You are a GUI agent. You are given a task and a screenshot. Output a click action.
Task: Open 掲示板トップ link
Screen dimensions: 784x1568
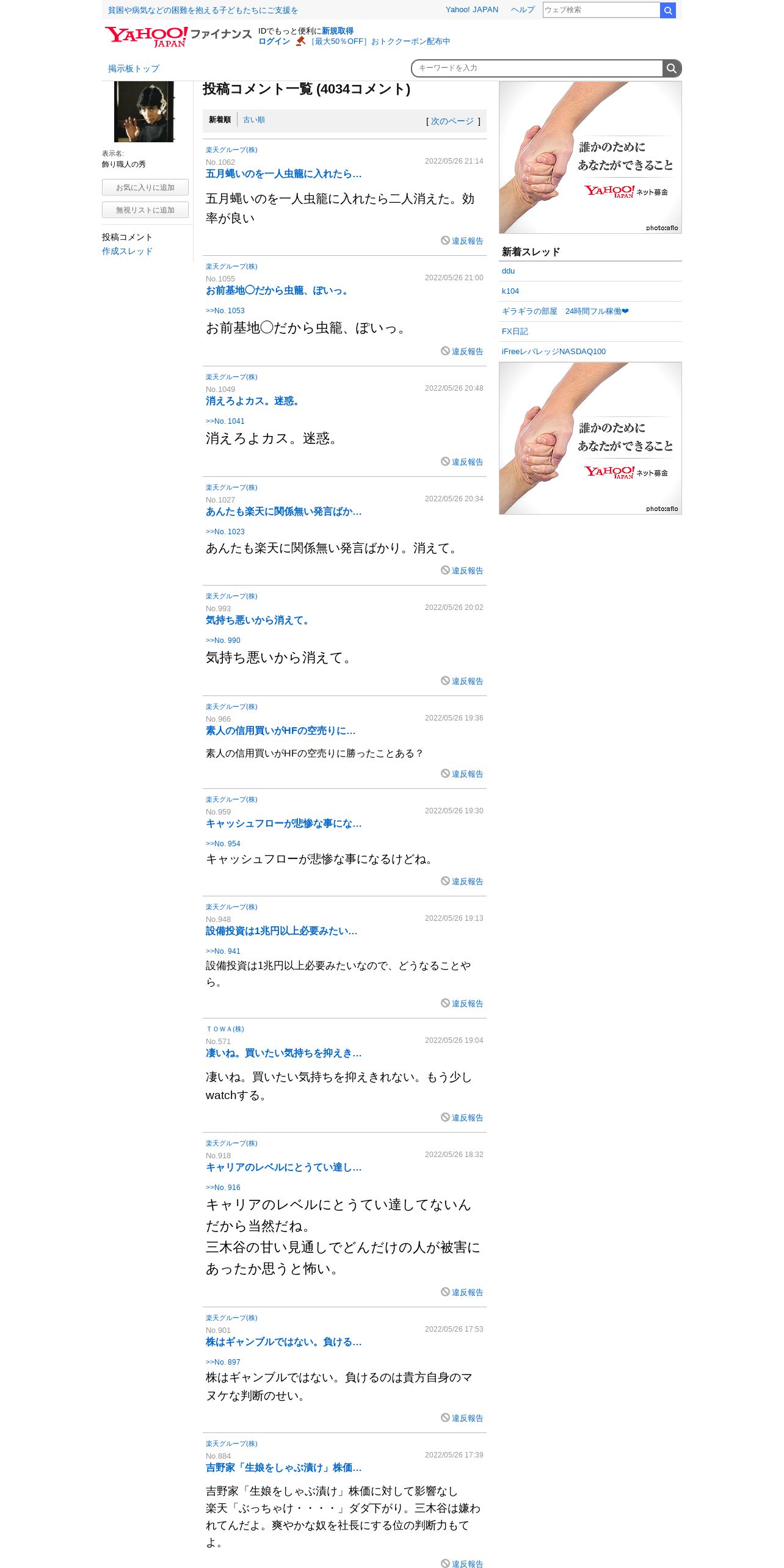coord(134,69)
